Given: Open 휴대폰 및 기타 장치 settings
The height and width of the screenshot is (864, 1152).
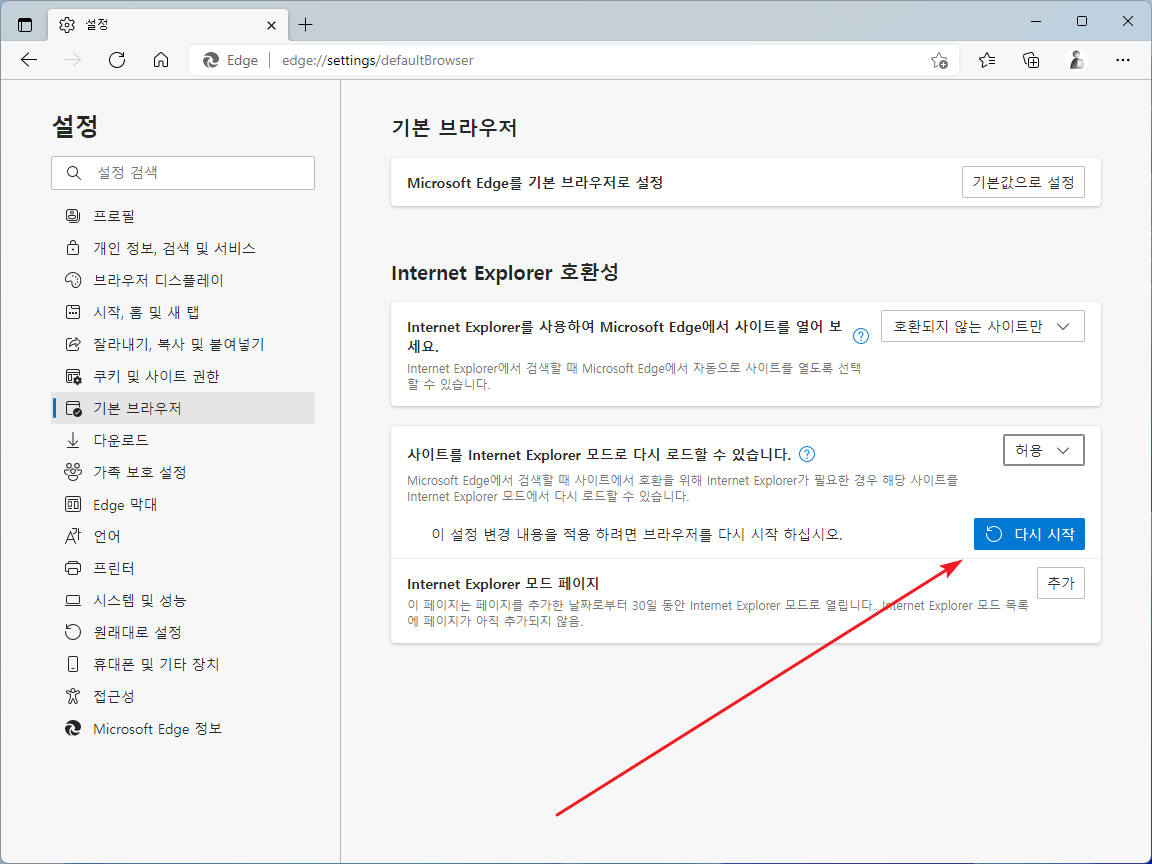Looking at the screenshot, I should point(183,664).
